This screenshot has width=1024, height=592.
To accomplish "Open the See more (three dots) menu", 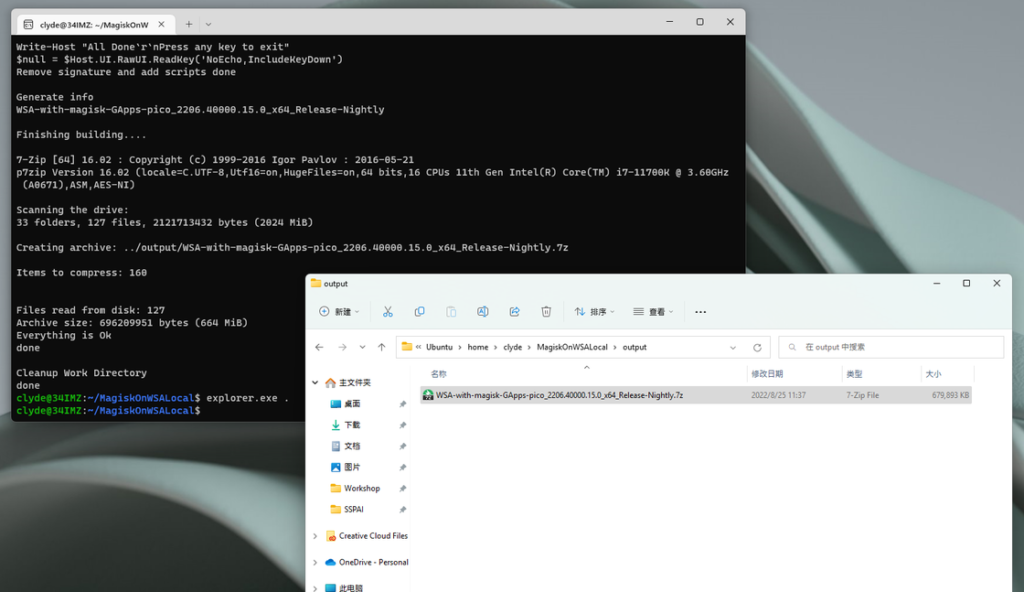I will [x=700, y=312].
